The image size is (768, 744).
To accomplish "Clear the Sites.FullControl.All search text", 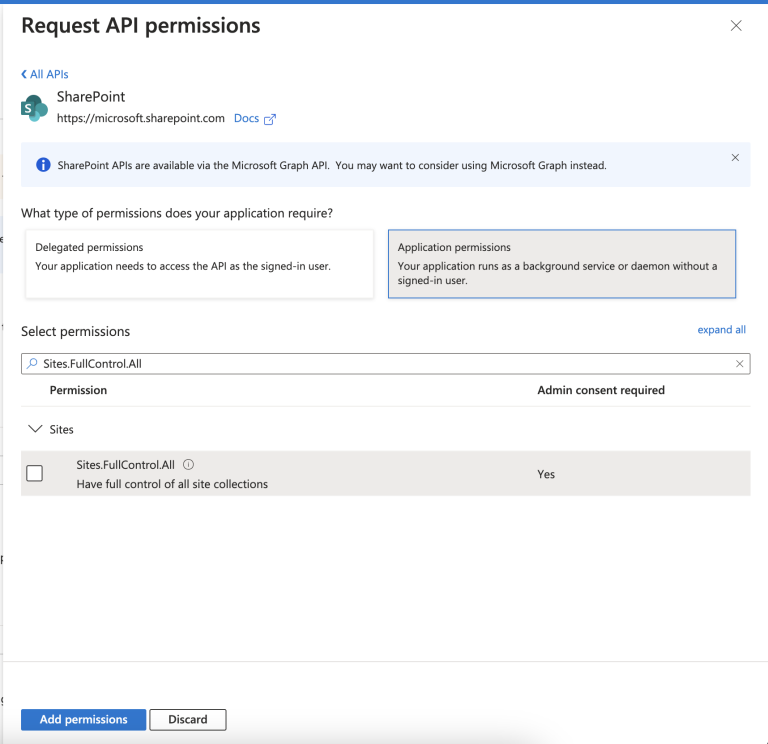I will click(x=739, y=364).
